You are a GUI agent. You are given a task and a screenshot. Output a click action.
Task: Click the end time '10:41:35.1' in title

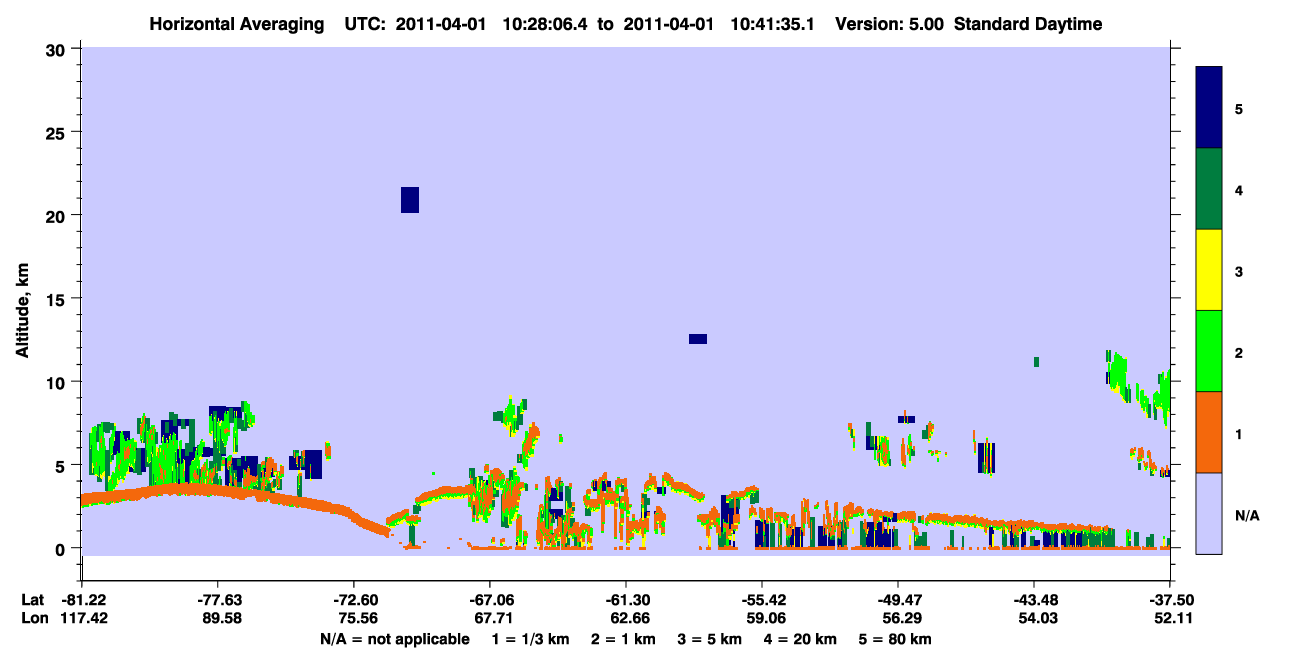[773, 24]
